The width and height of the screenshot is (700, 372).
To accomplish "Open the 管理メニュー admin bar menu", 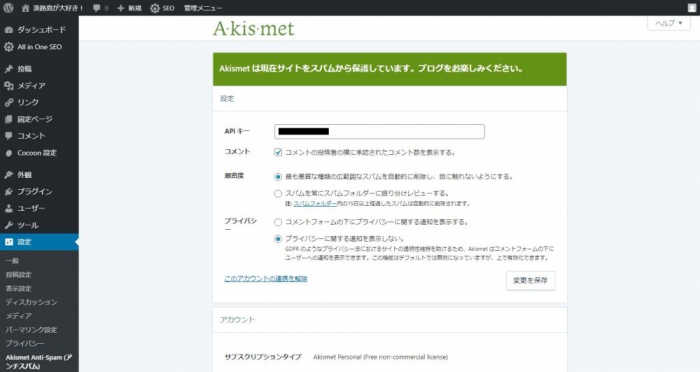I will pyautogui.click(x=203, y=8).
